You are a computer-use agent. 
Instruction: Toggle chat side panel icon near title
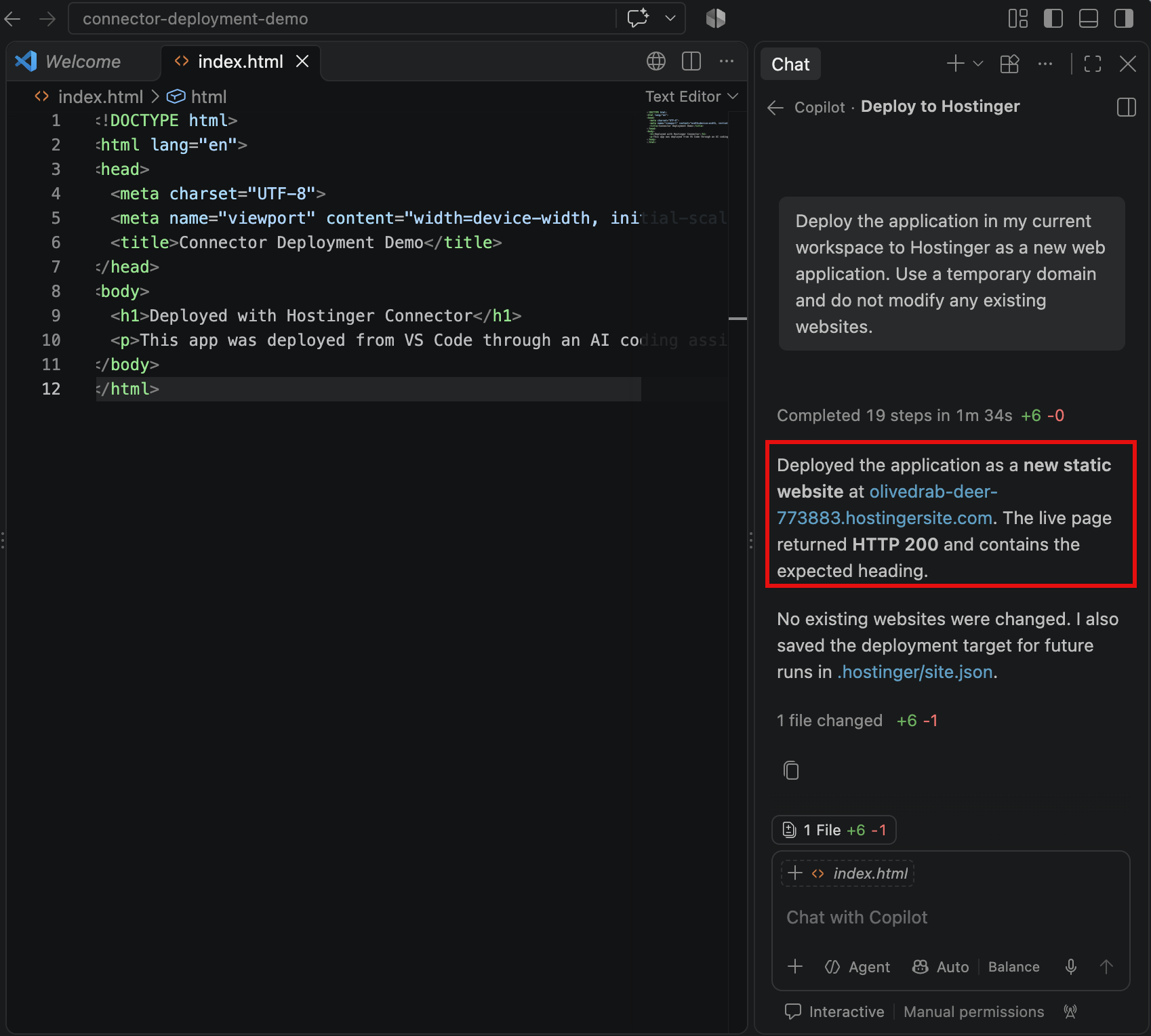coord(1127,107)
